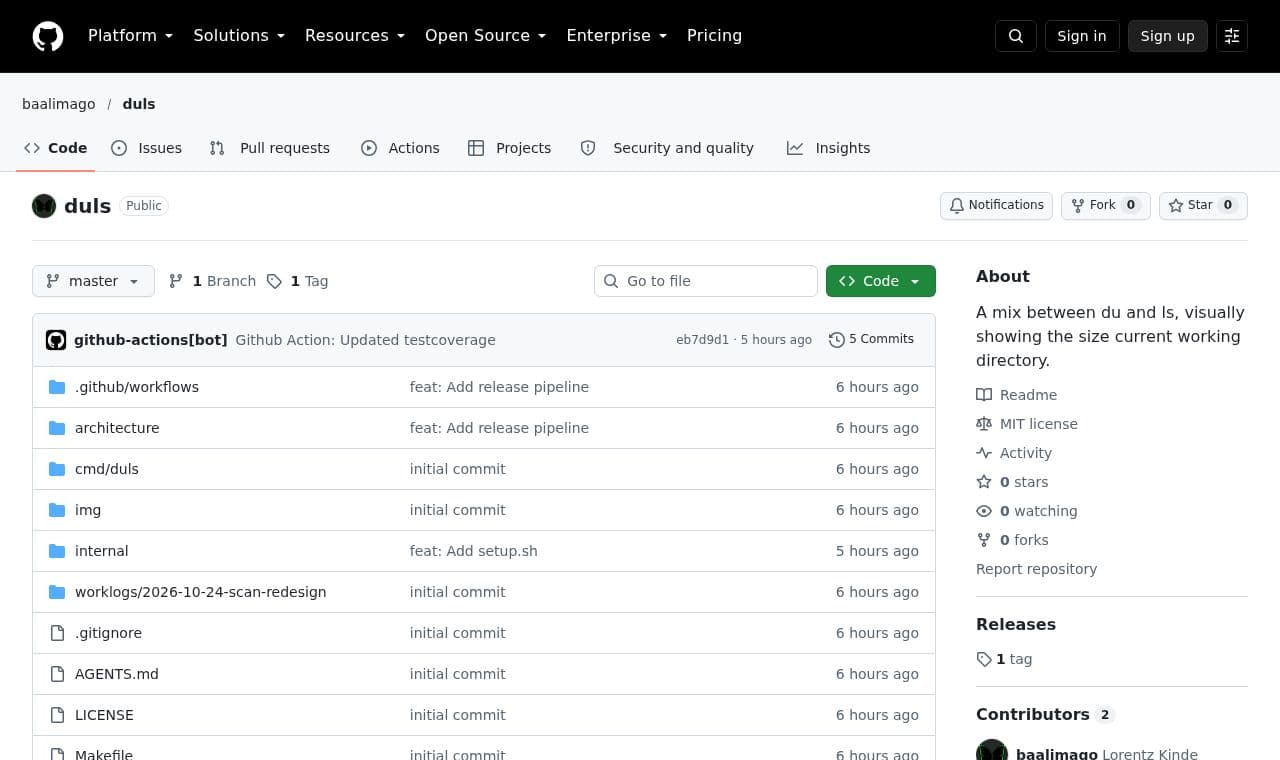Screen dimensions: 1280x760
Task: Open the Actions tab
Action: 400,148
